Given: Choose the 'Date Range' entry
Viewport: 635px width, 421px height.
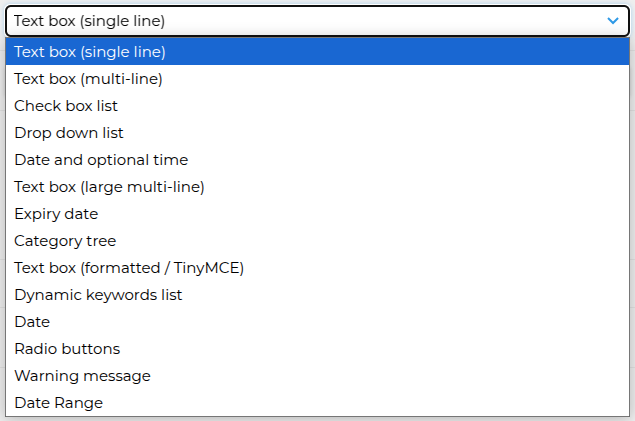Looking at the screenshot, I should click(x=58, y=403).
